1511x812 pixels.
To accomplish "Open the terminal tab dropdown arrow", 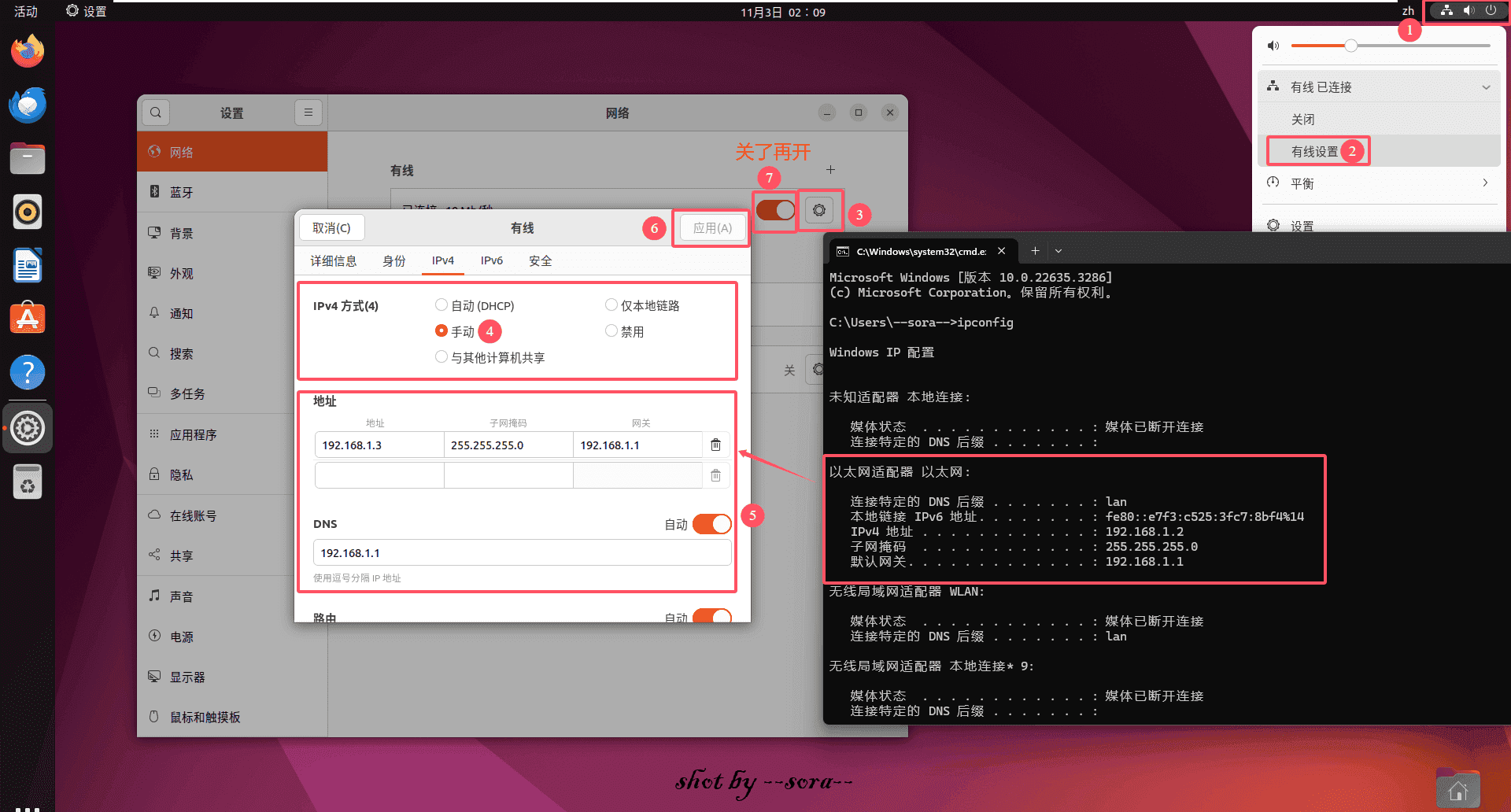I will (1058, 251).
